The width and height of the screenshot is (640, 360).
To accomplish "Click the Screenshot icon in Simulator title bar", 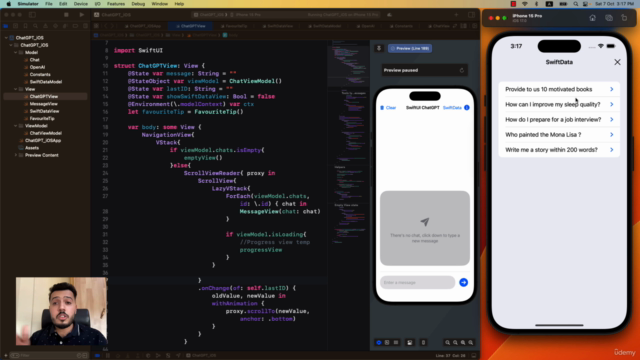I will coord(609,18).
